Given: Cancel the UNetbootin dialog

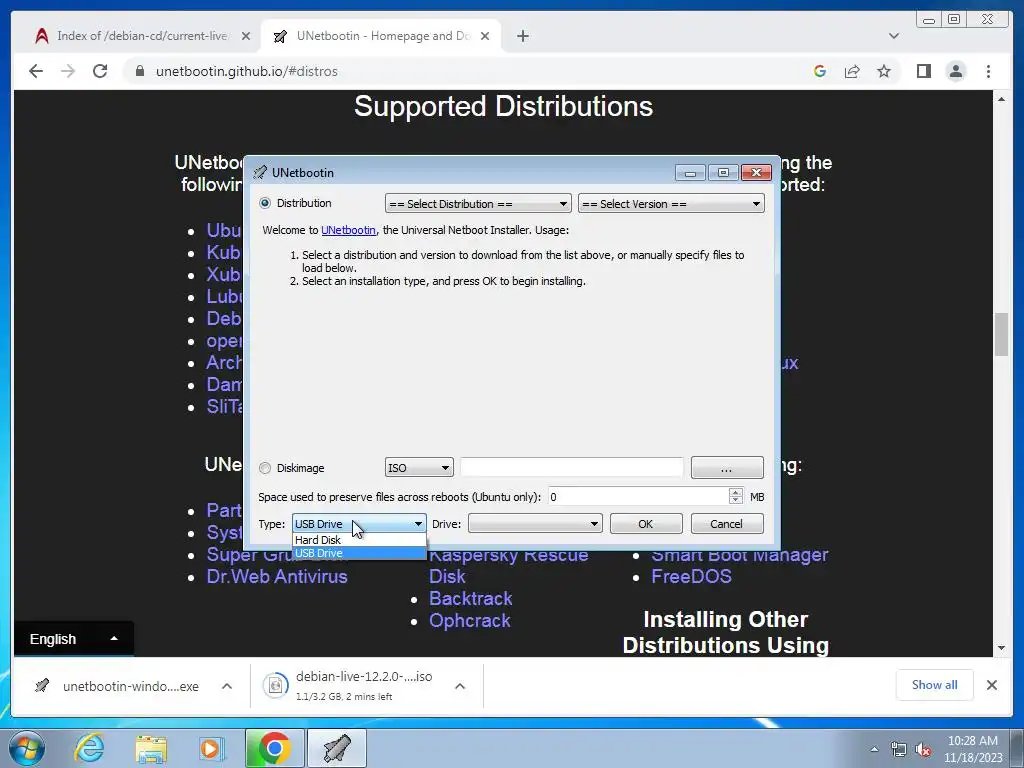Looking at the screenshot, I should 727,524.
